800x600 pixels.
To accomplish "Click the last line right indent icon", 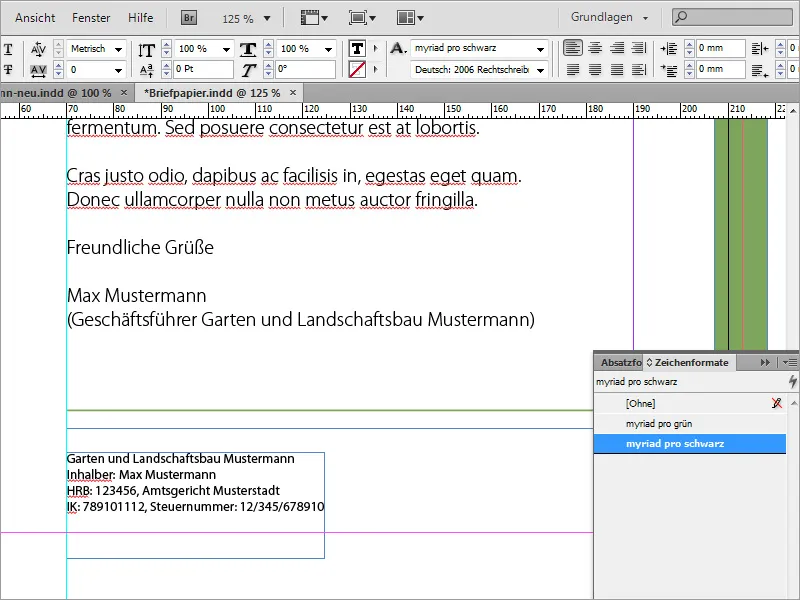I will point(760,70).
